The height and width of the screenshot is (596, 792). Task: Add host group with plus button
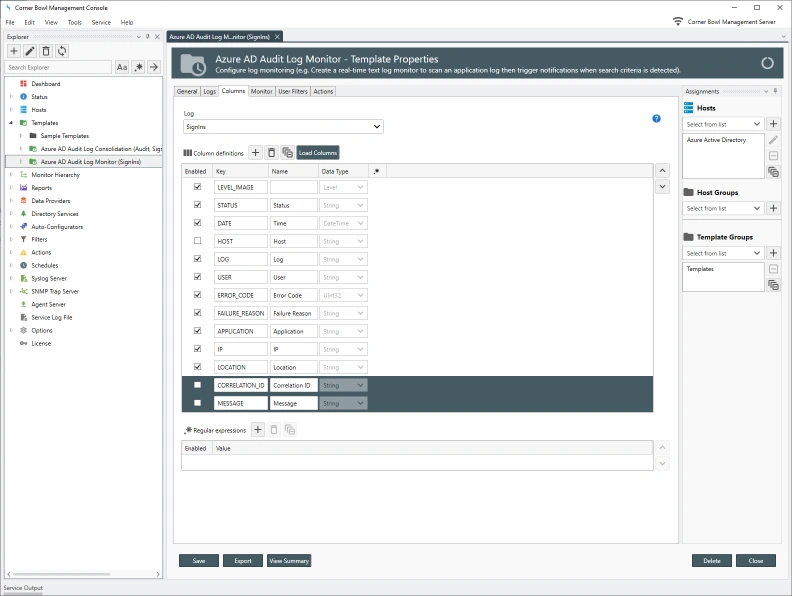pos(773,208)
